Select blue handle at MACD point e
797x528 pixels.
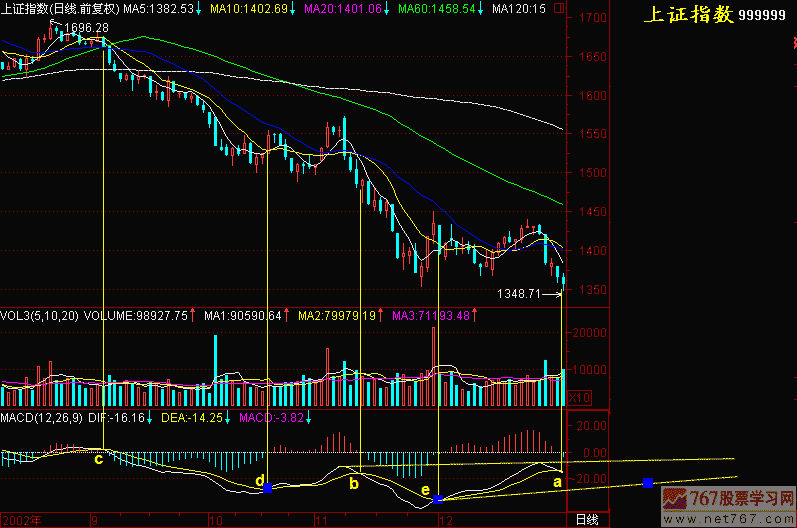pyautogui.click(x=438, y=498)
